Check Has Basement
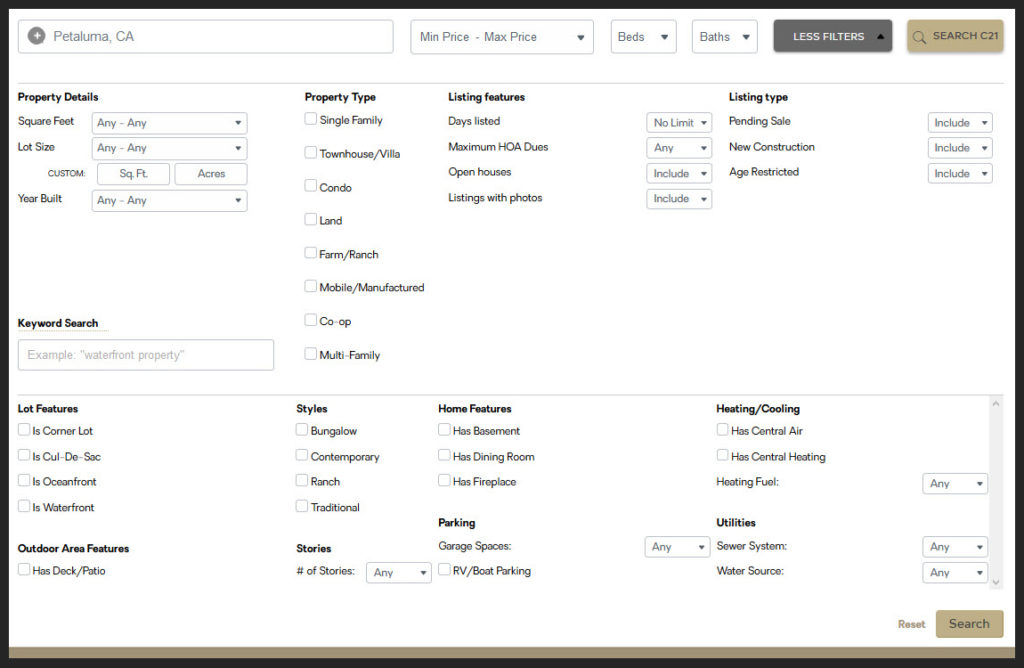 (444, 430)
